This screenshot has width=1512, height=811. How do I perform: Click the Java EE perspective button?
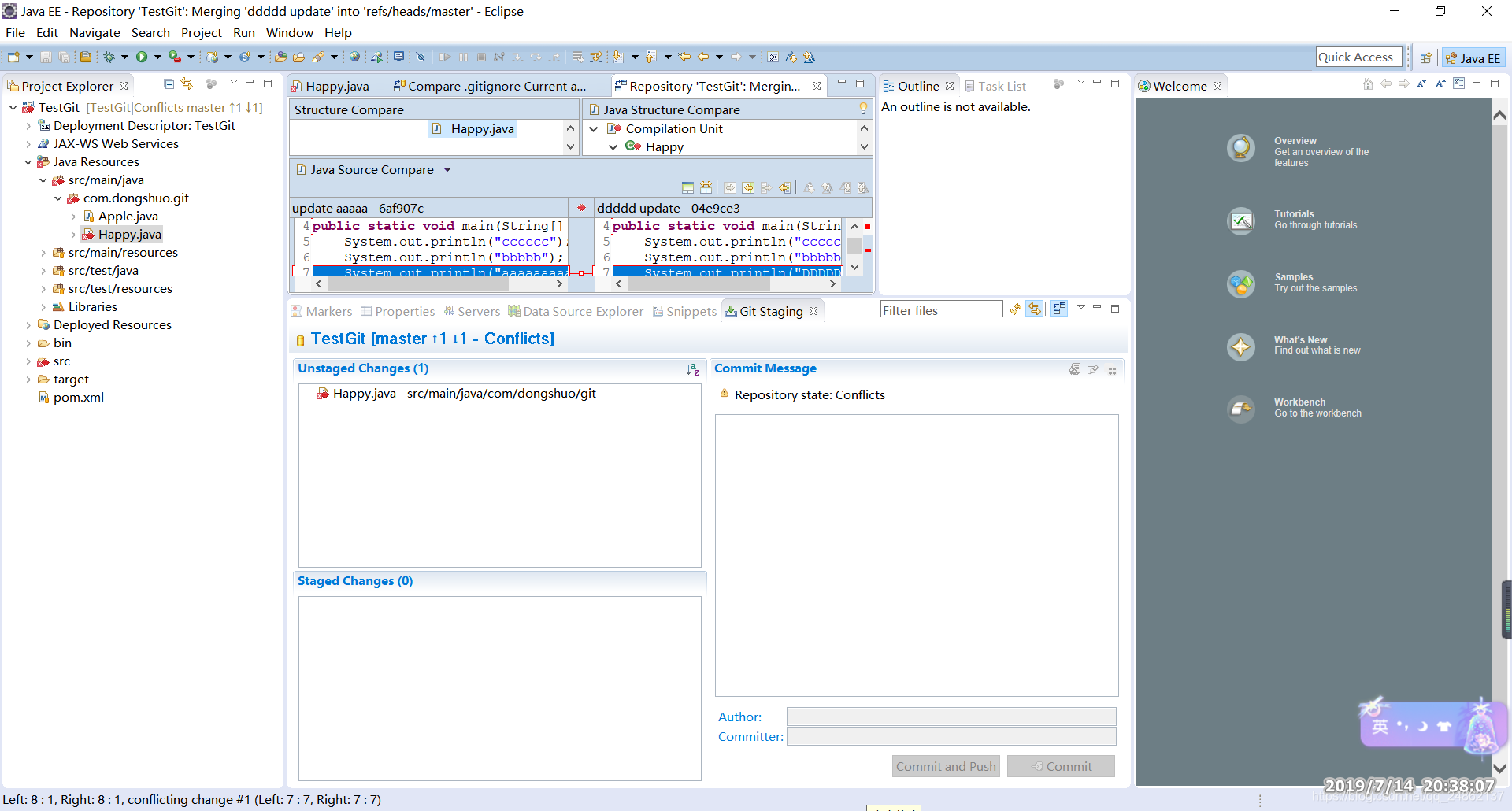[x=1473, y=57]
